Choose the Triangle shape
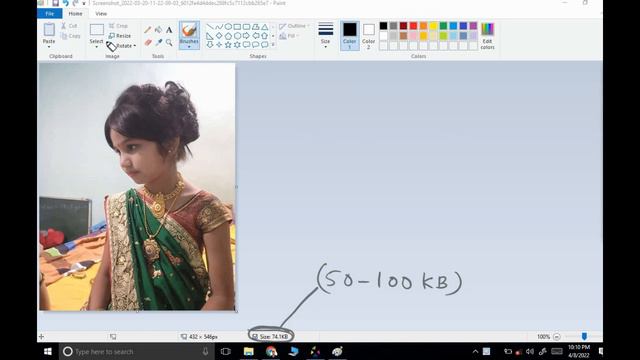Viewport: 640px width, 360px height. point(265,27)
